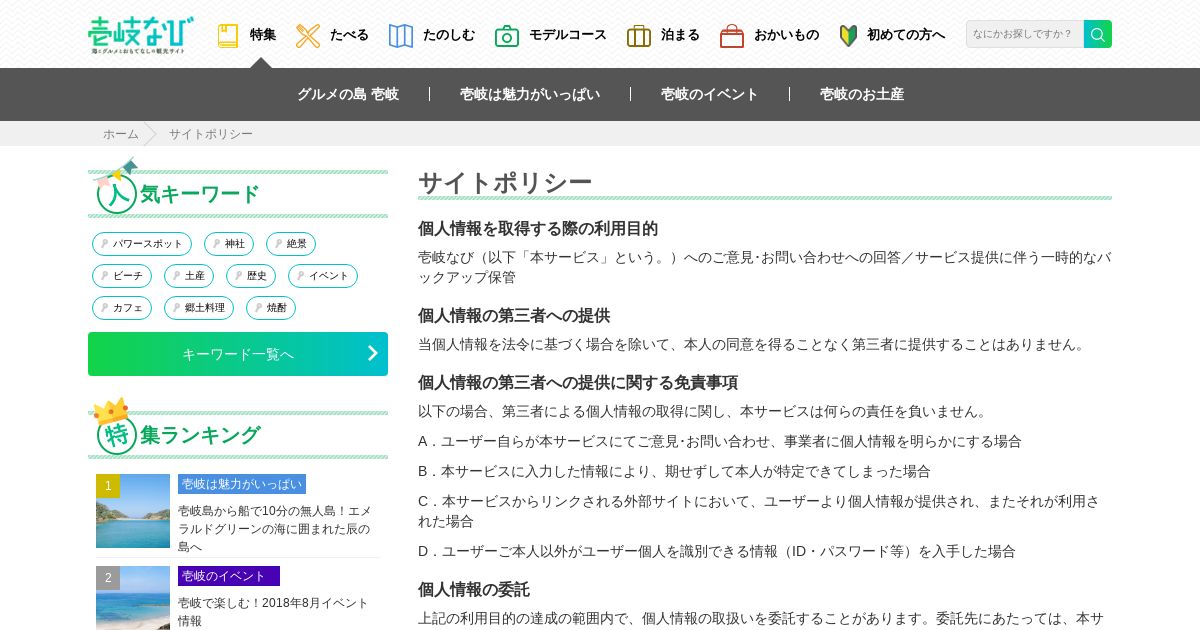Select the 壱岐のお土産 submenu item
The height and width of the screenshot is (630, 1200).
pyautogui.click(x=862, y=94)
